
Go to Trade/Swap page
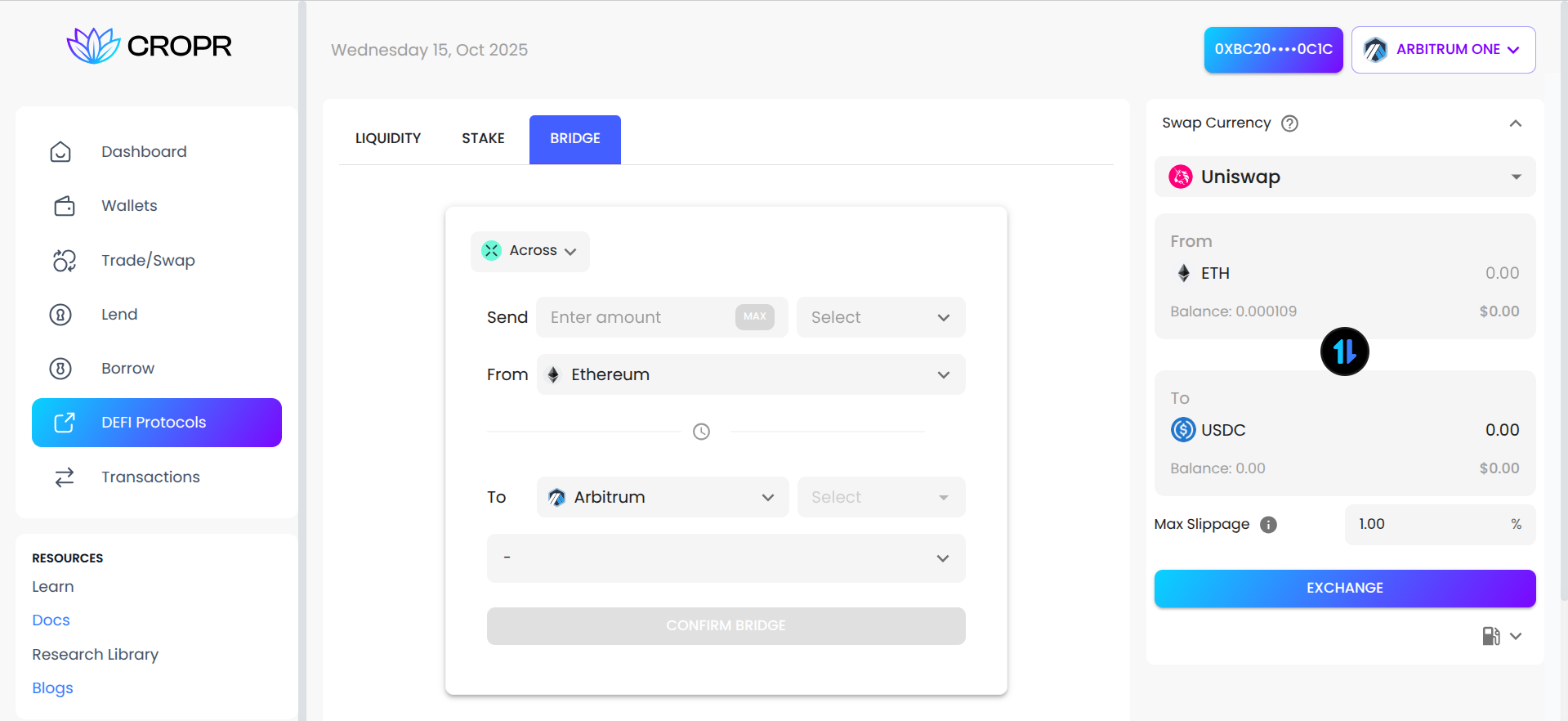tap(148, 261)
